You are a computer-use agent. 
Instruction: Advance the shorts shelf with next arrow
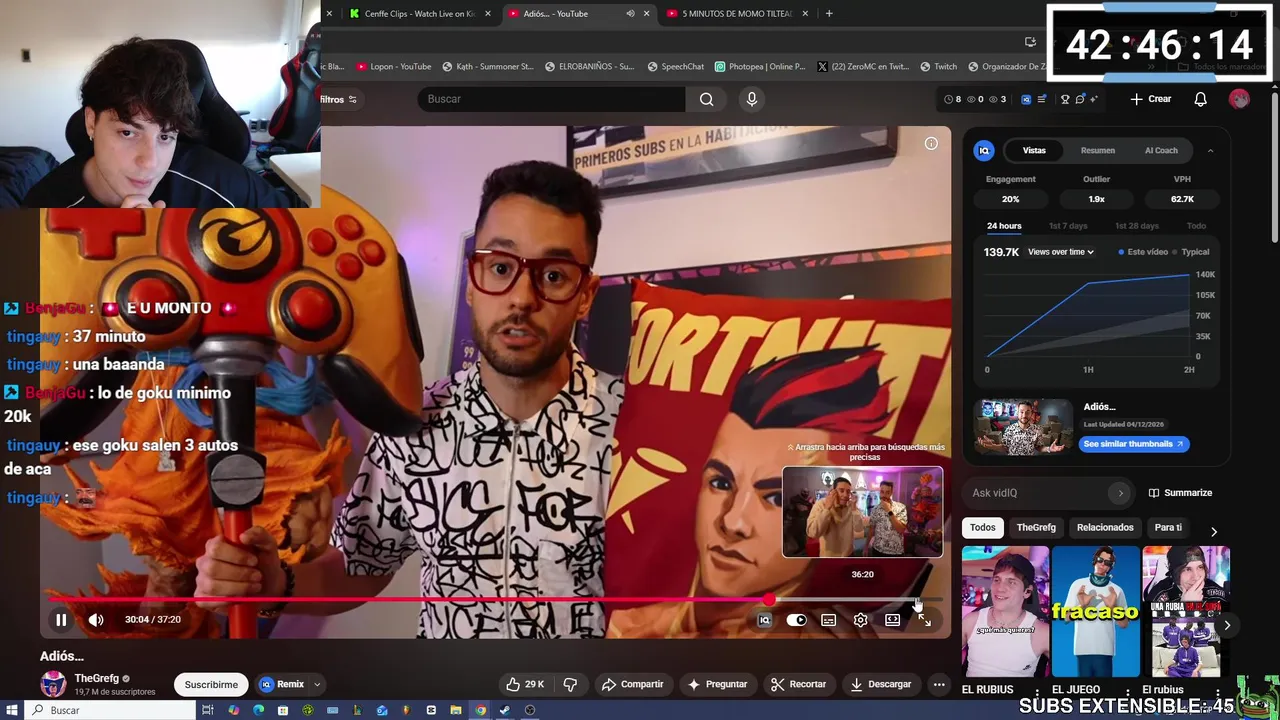click(1227, 625)
